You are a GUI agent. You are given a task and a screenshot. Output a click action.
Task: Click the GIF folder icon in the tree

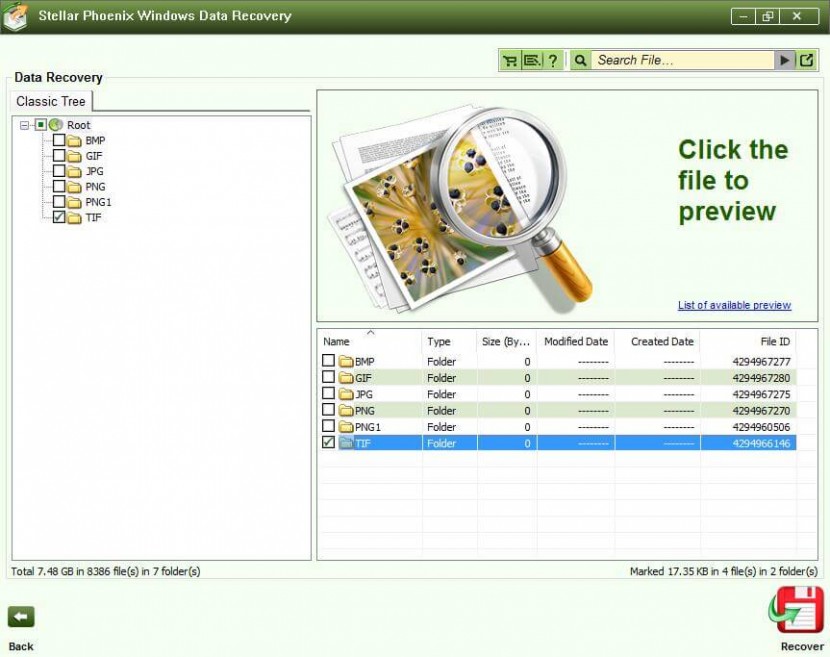point(74,156)
